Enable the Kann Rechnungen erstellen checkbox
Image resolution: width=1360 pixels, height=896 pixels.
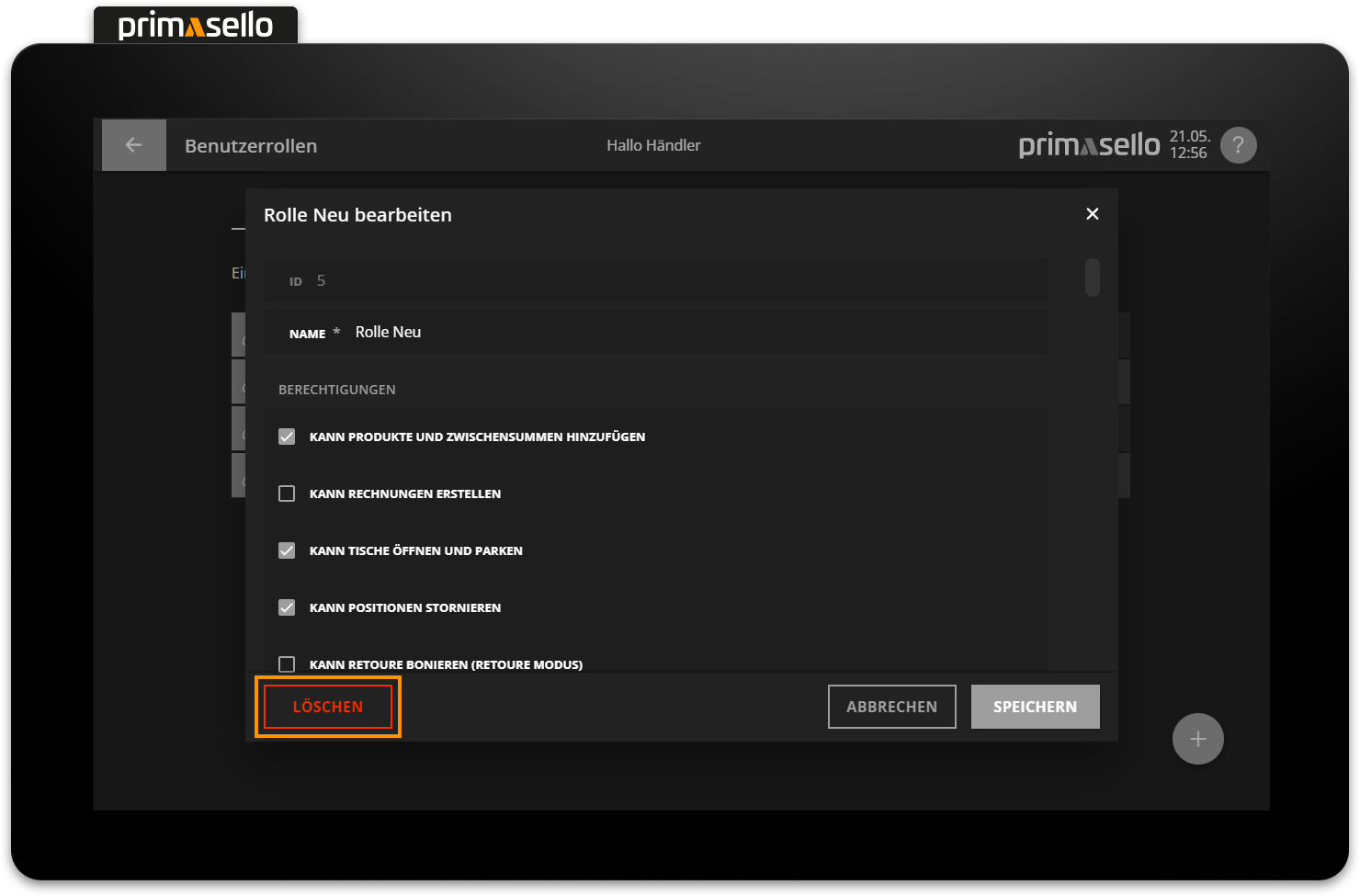tap(287, 493)
